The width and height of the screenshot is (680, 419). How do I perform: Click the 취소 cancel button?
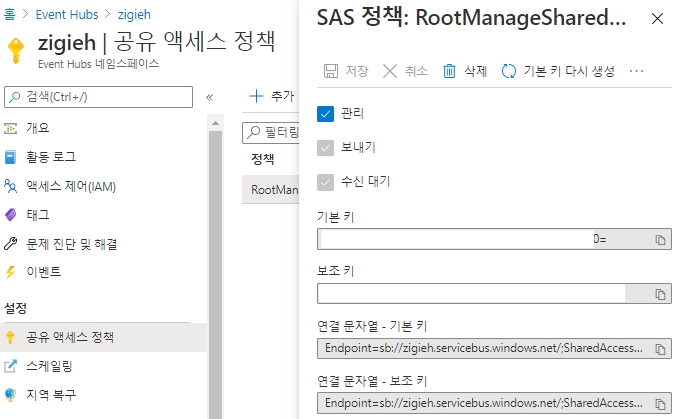[405, 71]
